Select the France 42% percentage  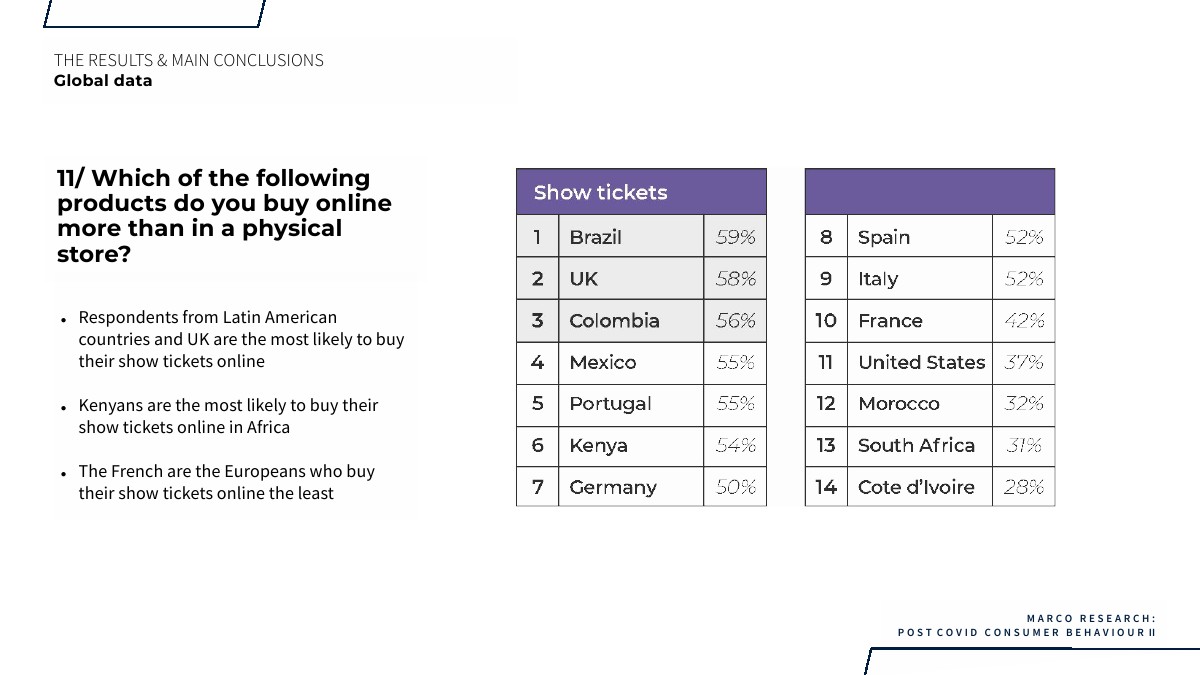[1024, 321]
